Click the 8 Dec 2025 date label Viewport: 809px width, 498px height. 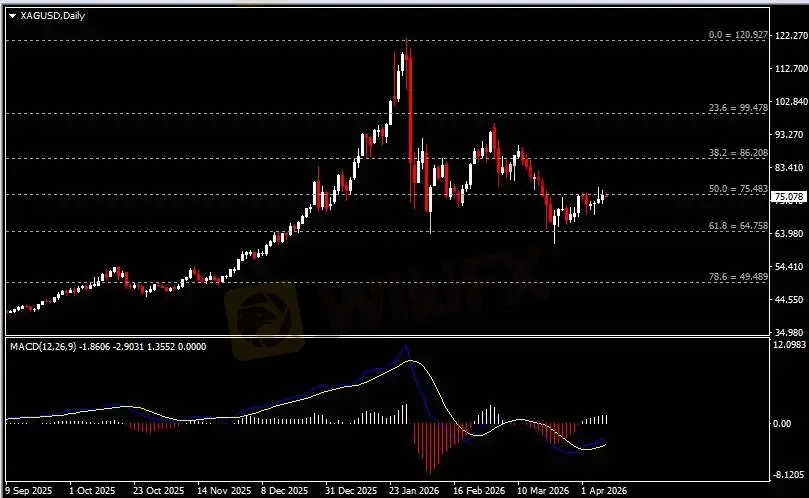click(284, 490)
